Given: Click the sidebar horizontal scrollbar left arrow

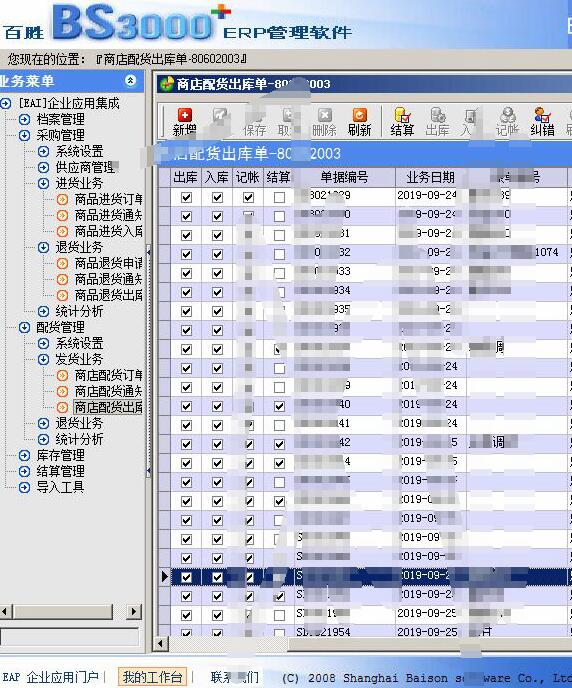Looking at the screenshot, I should tap(5, 611).
